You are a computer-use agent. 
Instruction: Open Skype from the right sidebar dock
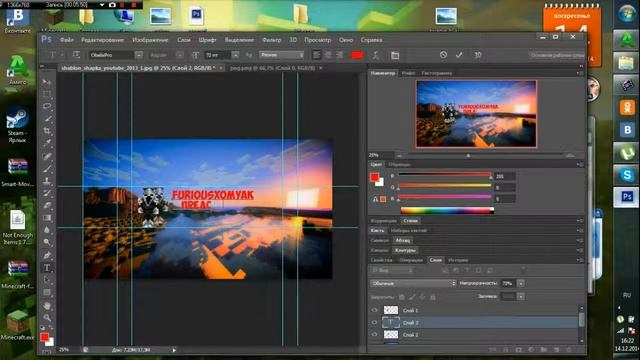627,175
